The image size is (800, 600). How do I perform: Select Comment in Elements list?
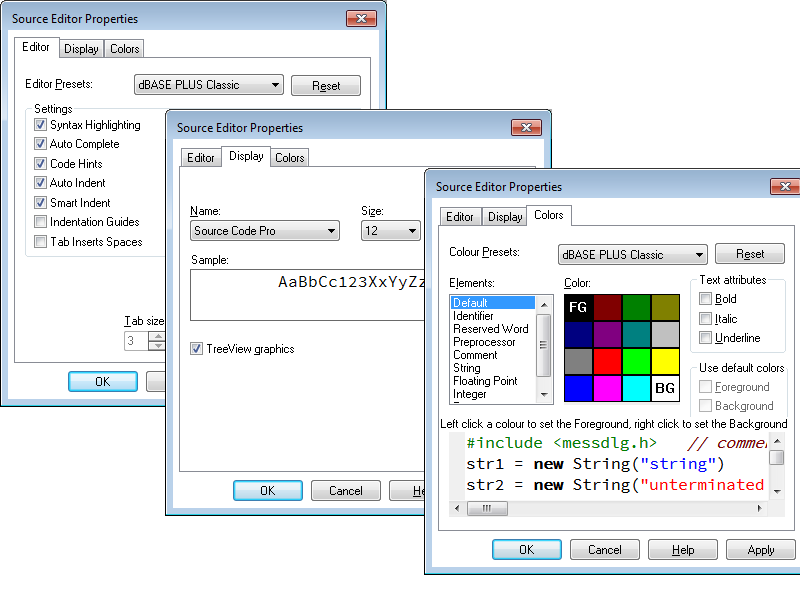pyautogui.click(x=492, y=355)
